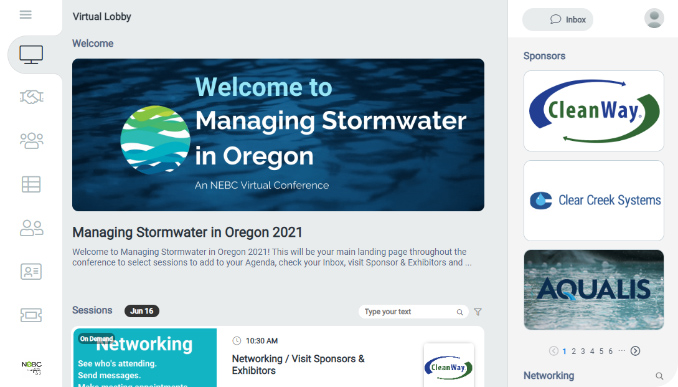
Task: Click the sessions search magnifier icon
Action: coord(460,312)
